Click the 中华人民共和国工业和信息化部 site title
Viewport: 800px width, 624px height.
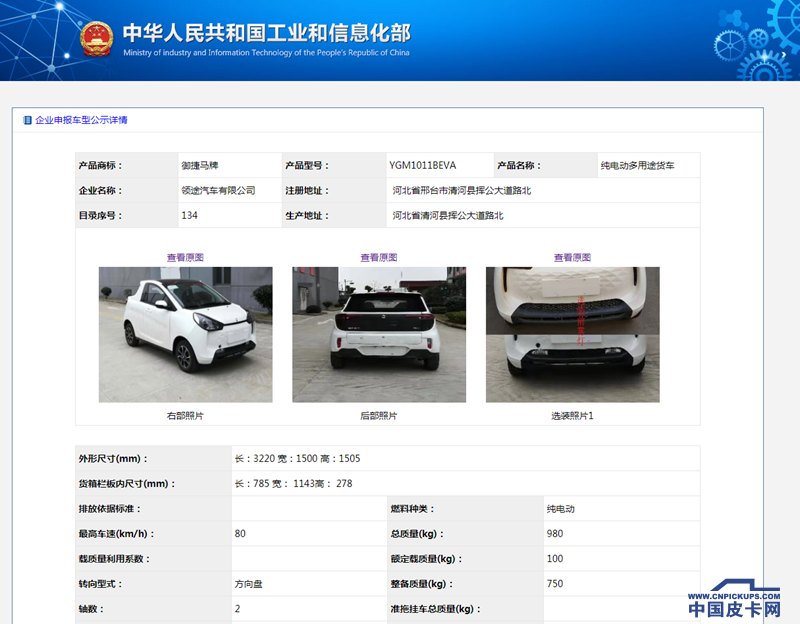[x=266, y=31]
